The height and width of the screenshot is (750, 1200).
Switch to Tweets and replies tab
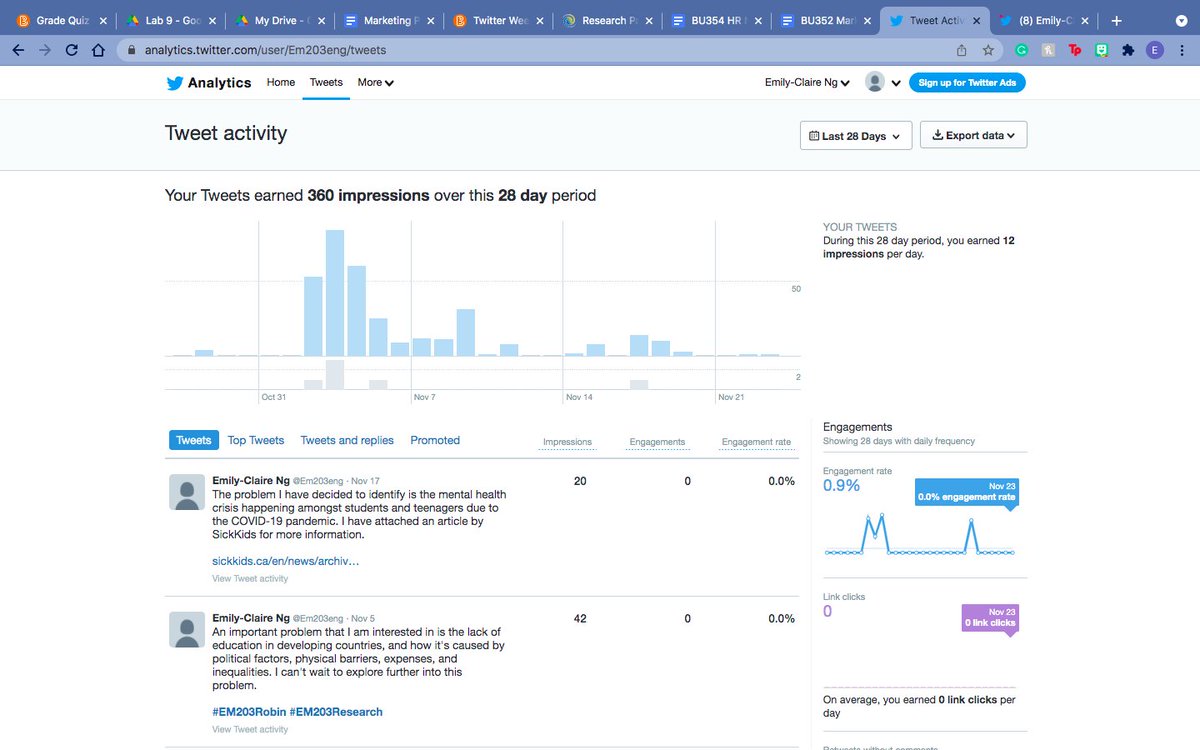click(347, 440)
